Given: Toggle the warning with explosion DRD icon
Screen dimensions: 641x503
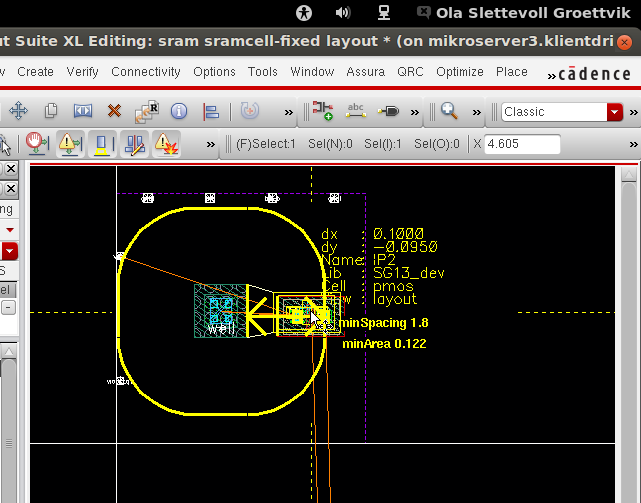Looking at the screenshot, I should 166,144.
